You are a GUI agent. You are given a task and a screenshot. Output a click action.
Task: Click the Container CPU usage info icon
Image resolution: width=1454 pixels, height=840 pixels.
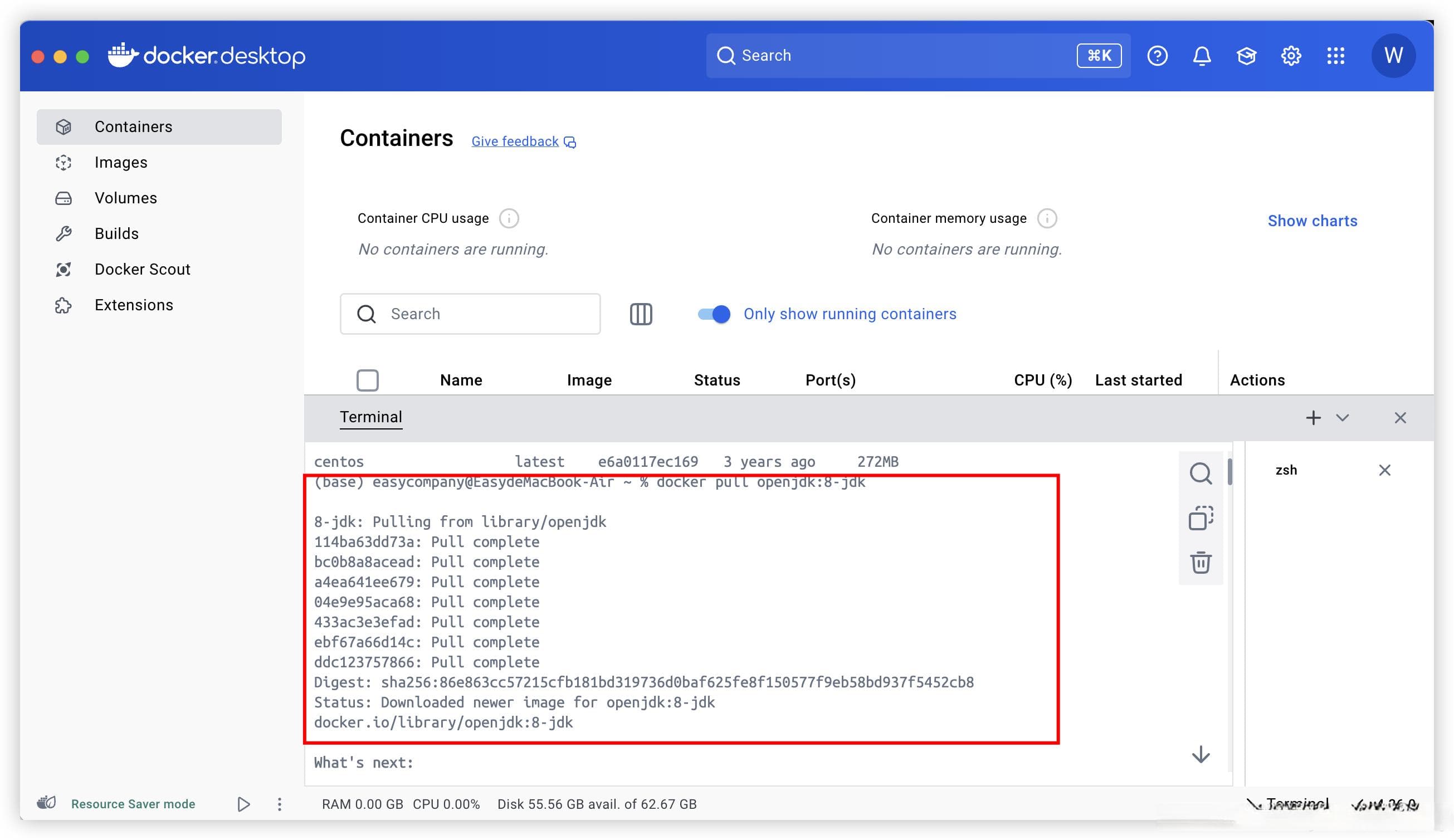509,218
